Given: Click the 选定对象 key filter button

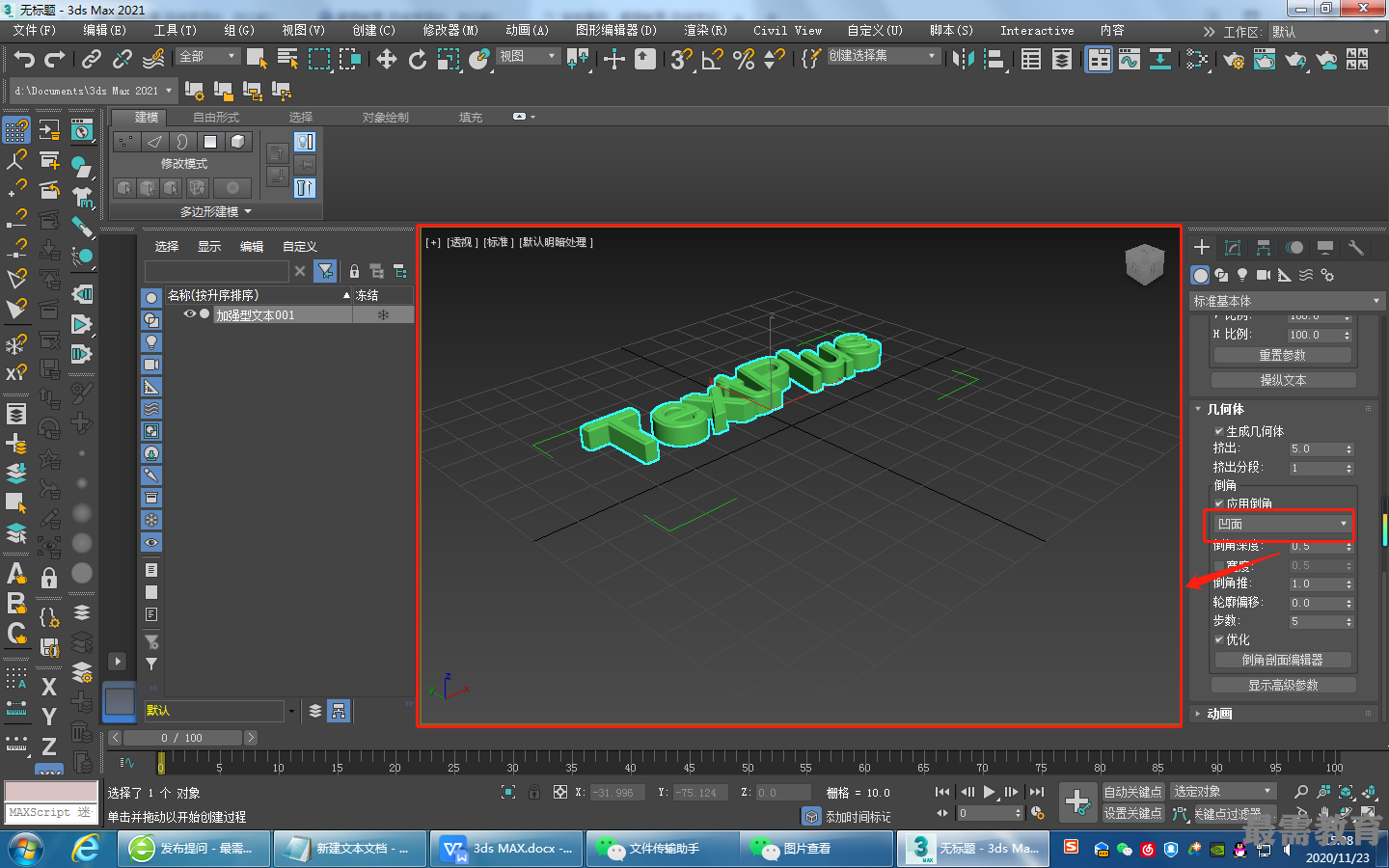Looking at the screenshot, I should click(x=1224, y=791).
